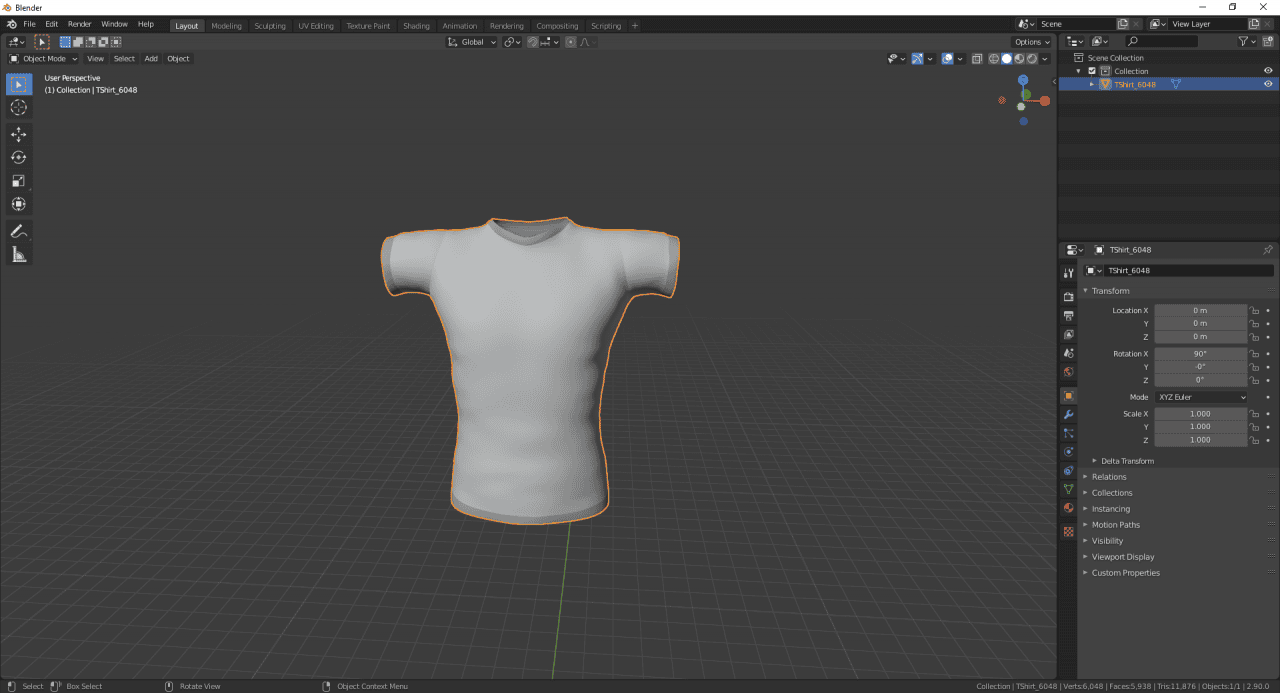Toggle X-ray view in the viewport header
Screen dimensions: 1280x693
pos(977,58)
